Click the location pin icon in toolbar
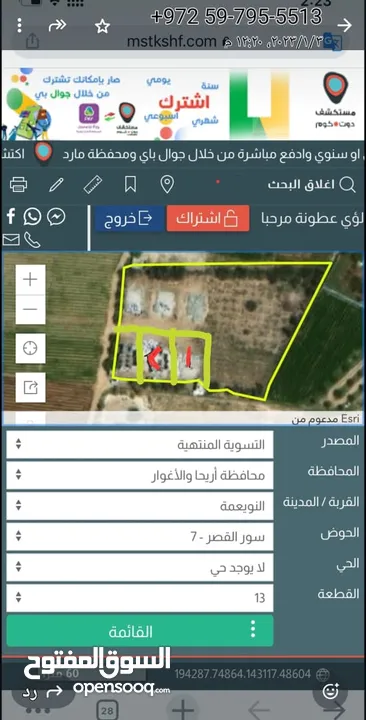 click(x=167, y=185)
